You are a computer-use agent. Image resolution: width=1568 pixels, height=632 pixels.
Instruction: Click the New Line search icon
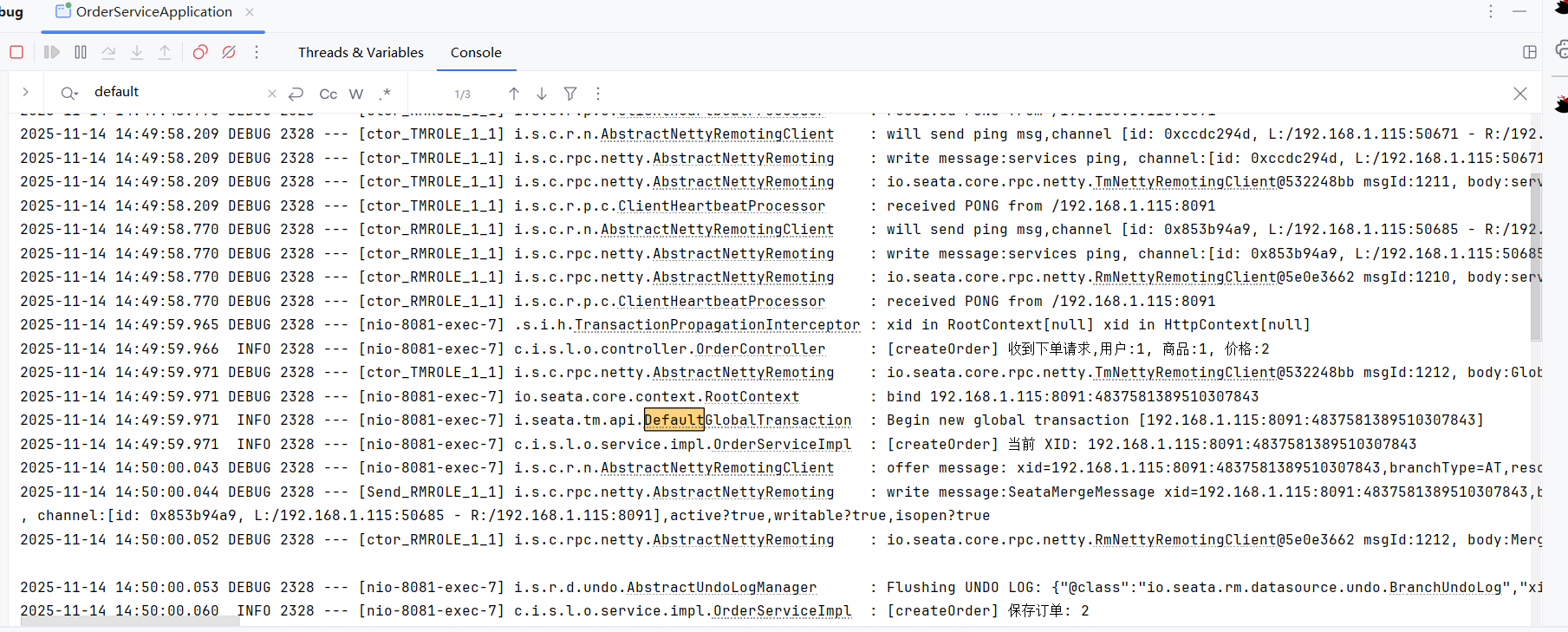tap(296, 93)
